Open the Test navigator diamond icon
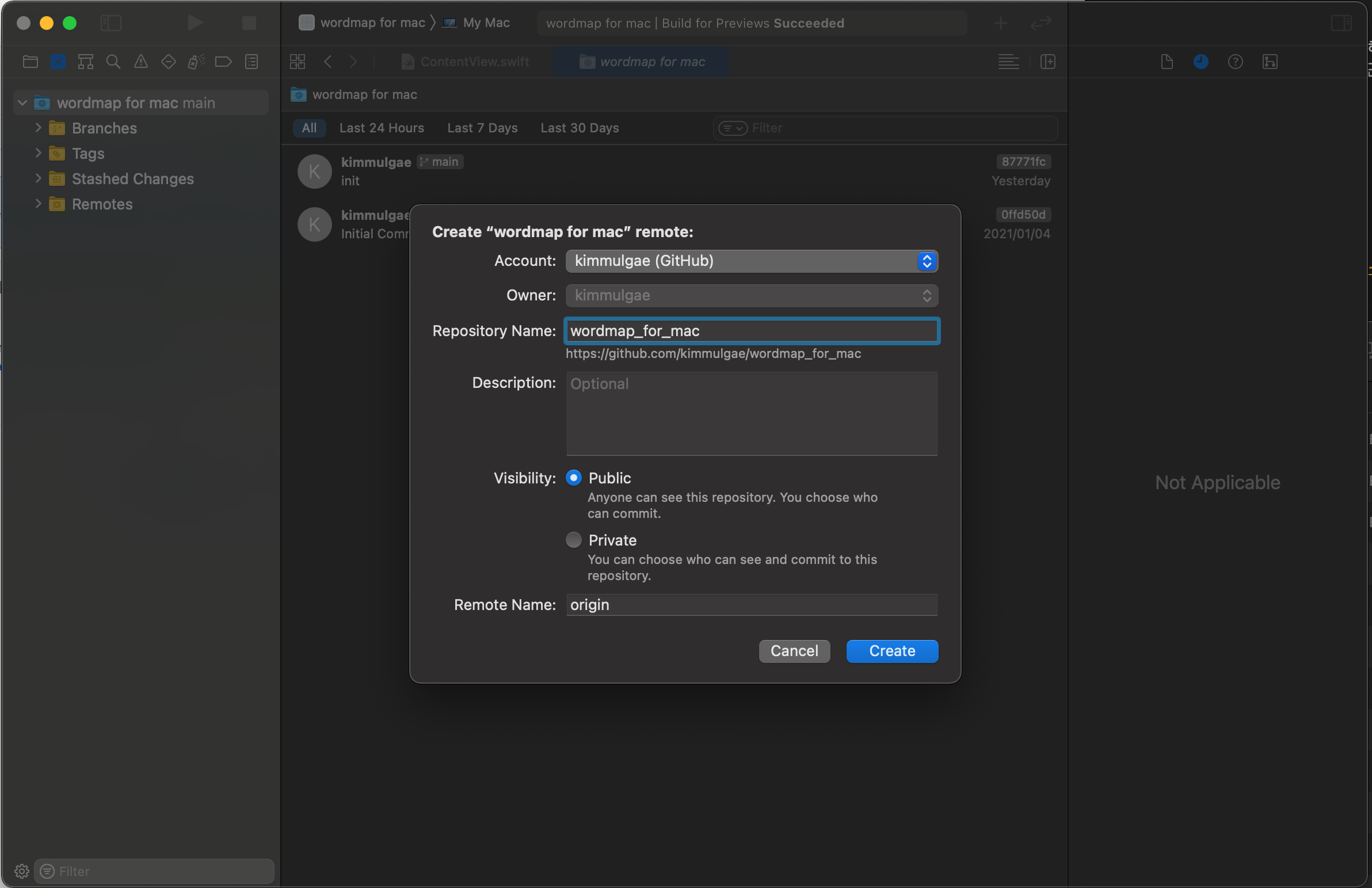1372x888 pixels. (x=168, y=62)
